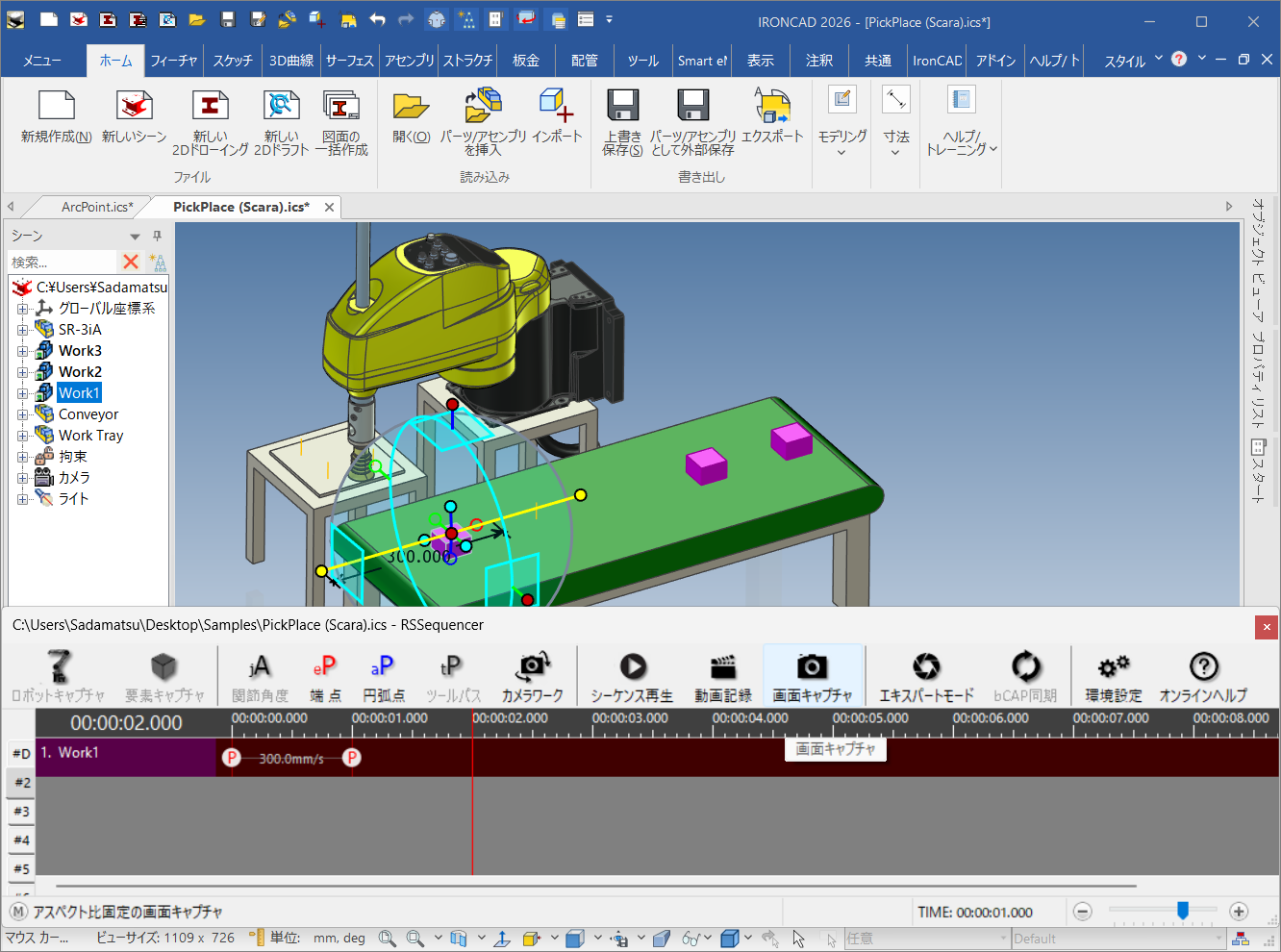Open the シーン panel options arrow
The image size is (1281, 952).
(x=136, y=237)
